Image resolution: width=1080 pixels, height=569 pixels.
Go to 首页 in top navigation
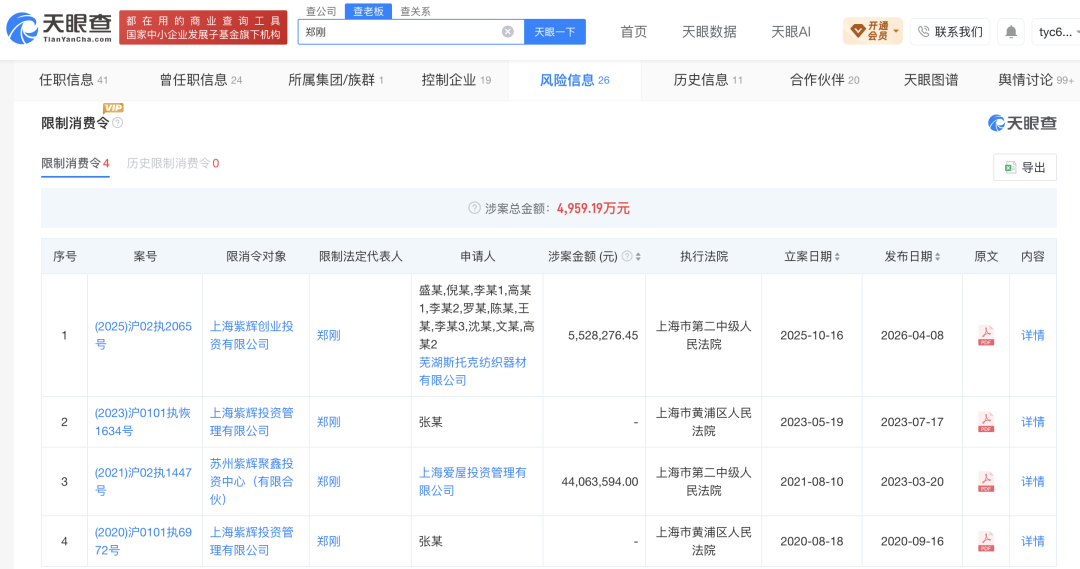pyautogui.click(x=633, y=32)
